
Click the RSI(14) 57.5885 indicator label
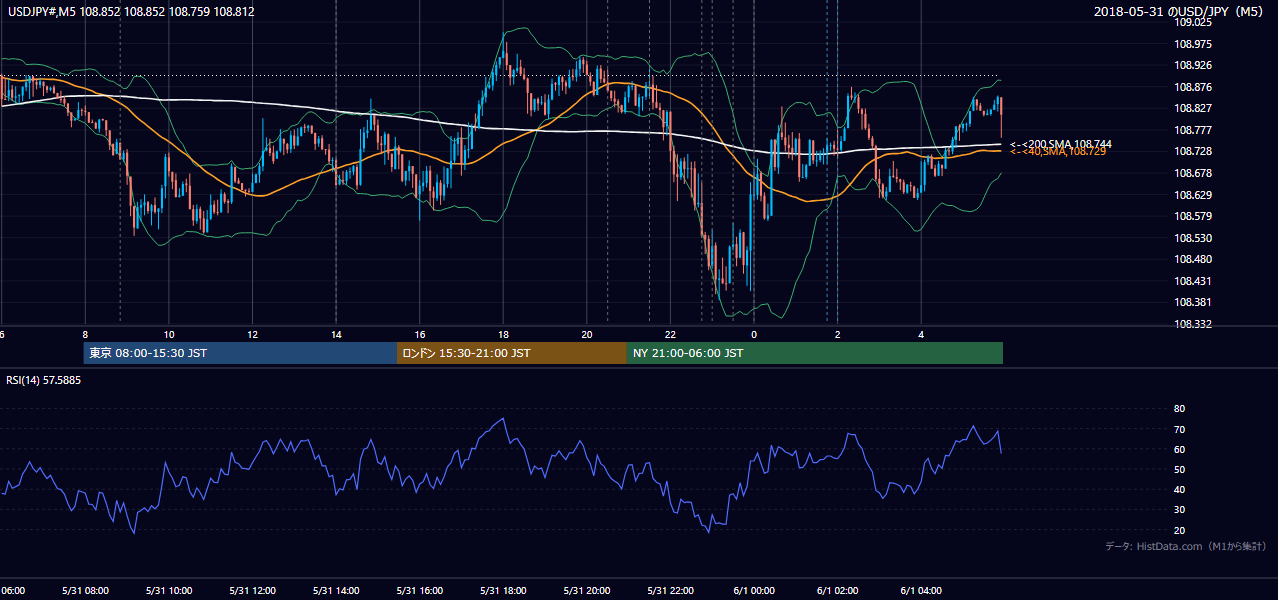pos(44,380)
